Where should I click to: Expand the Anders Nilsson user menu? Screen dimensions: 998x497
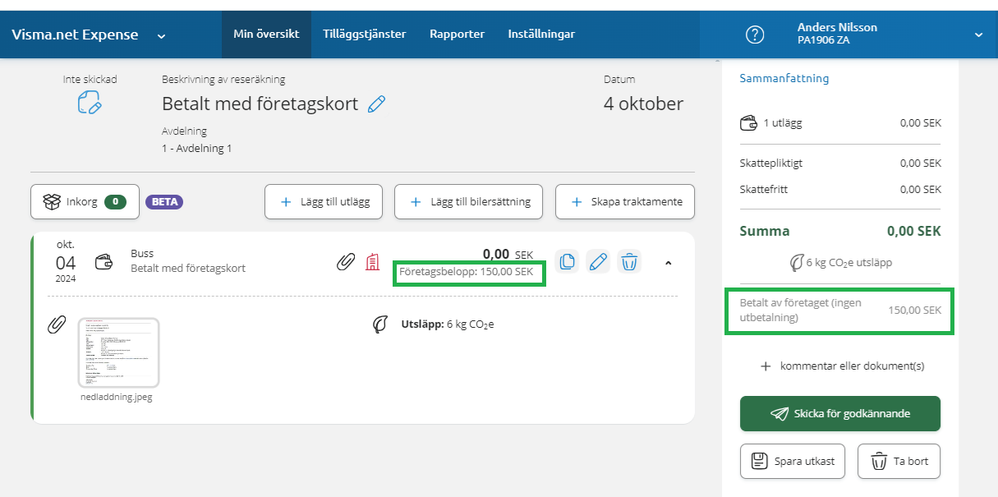978,35
